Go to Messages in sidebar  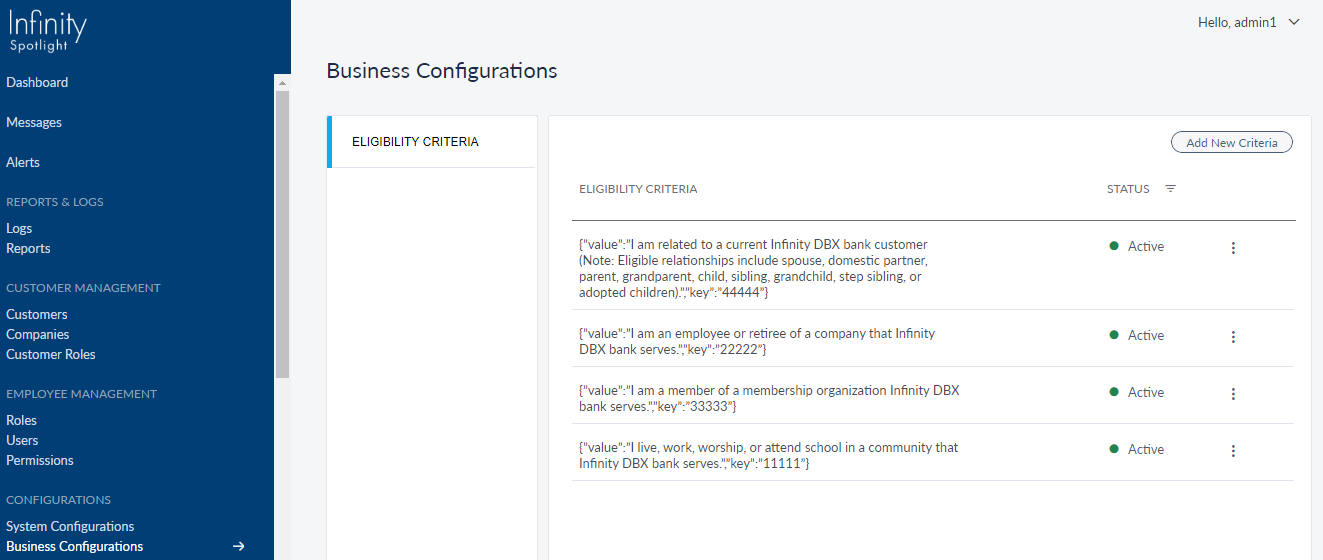click(34, 123)
